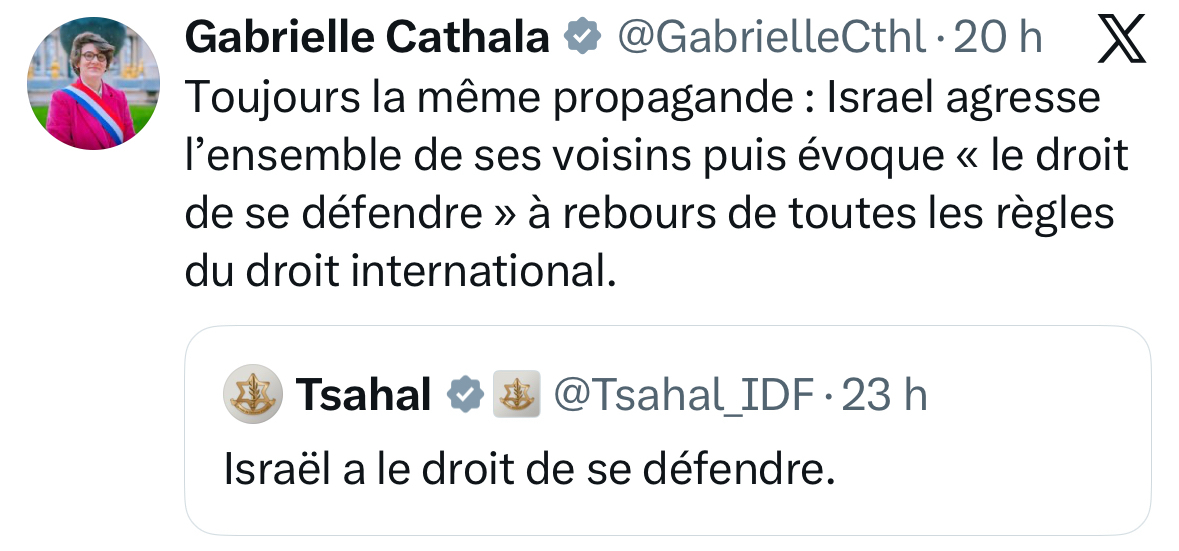Image resolution: width=1179 pixels, height=551 pixels.
Task: Click the phrase "du droit international."
Action: (400, 272)
